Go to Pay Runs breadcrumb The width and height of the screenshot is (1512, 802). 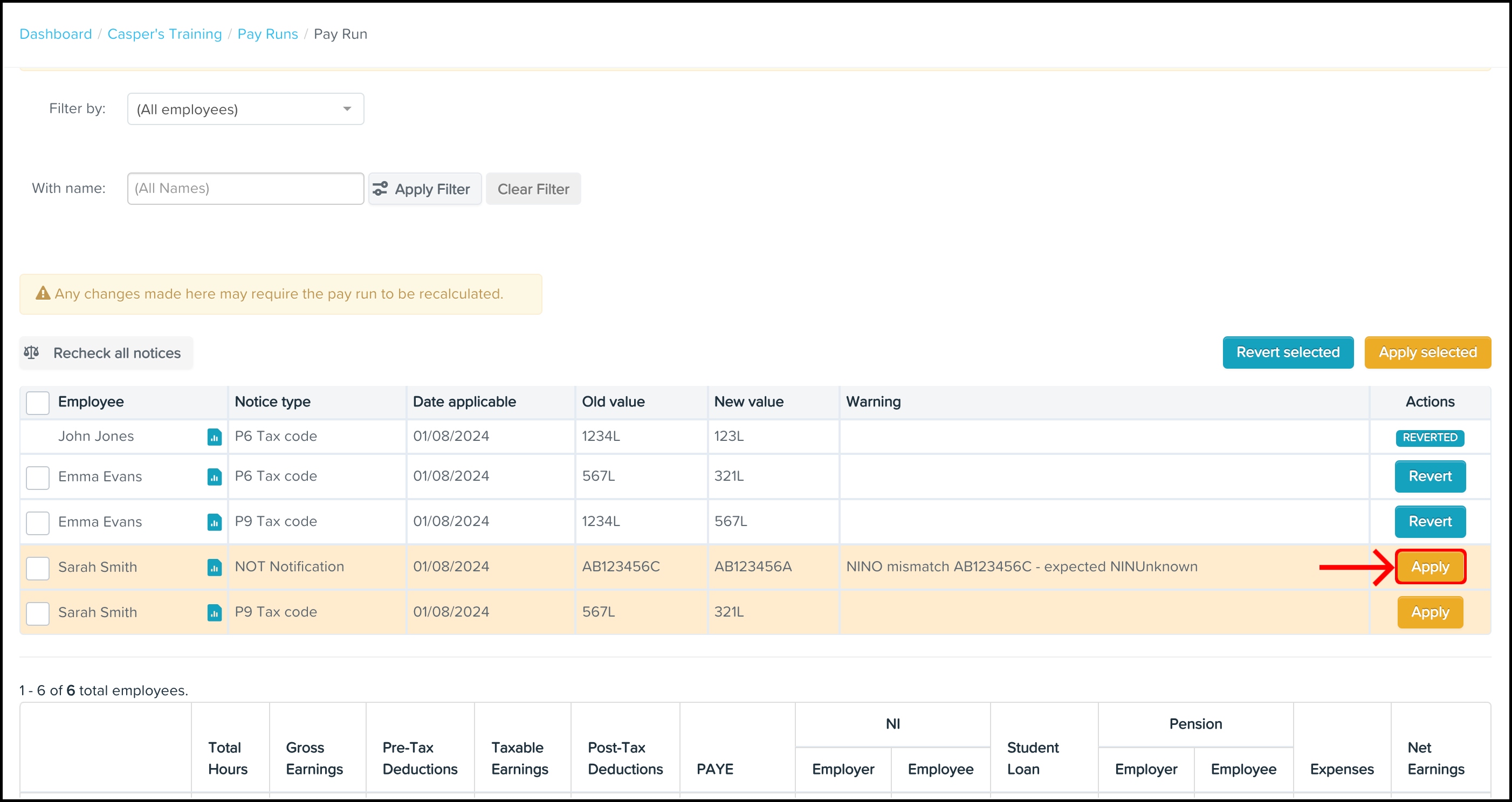tap(267, 34)
